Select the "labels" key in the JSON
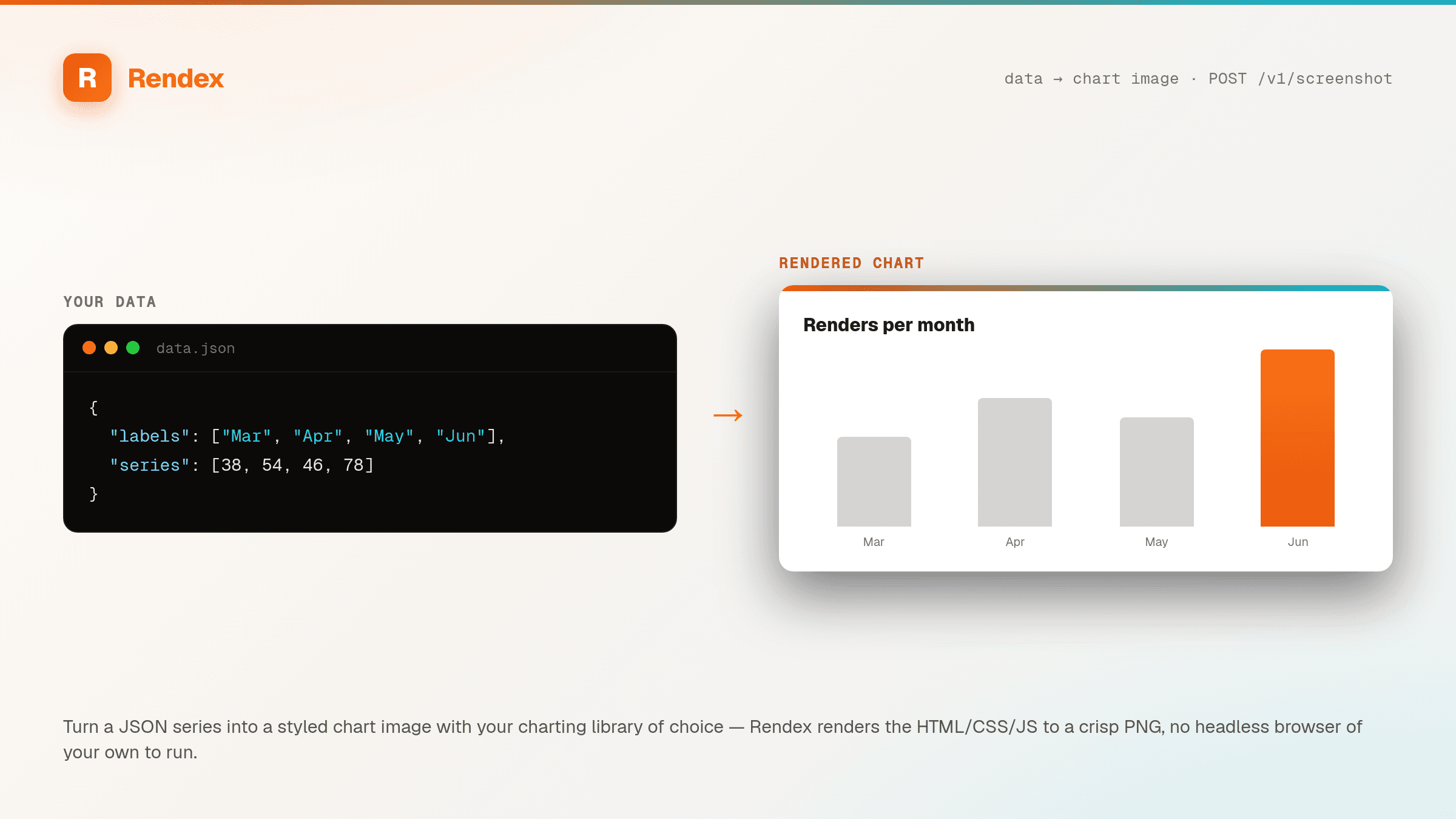This screenshot has height=819, width=1456. pyautogui.click(x=150, y=436)
